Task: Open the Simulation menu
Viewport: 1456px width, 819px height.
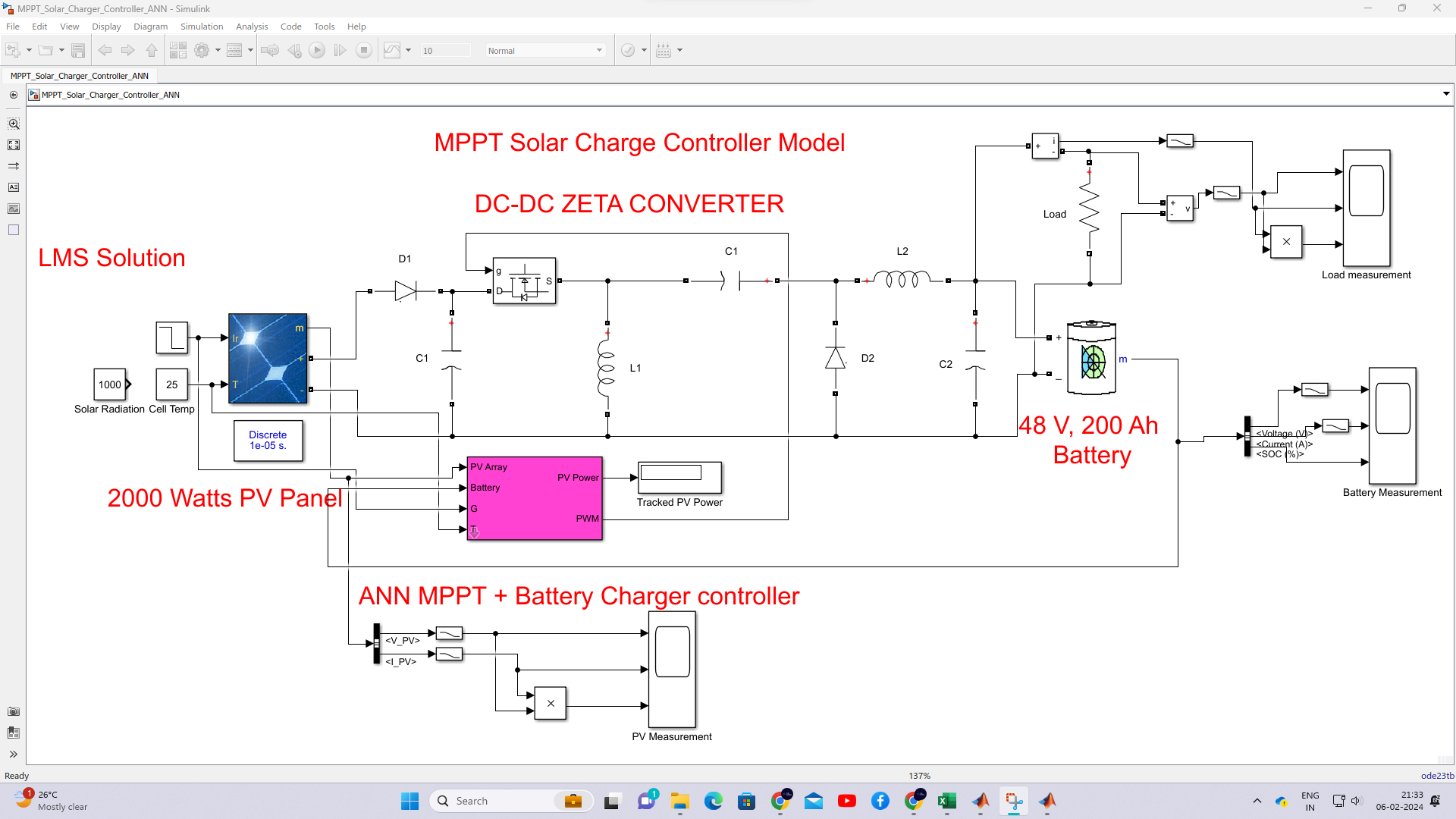Action: (x=201, y=26)
